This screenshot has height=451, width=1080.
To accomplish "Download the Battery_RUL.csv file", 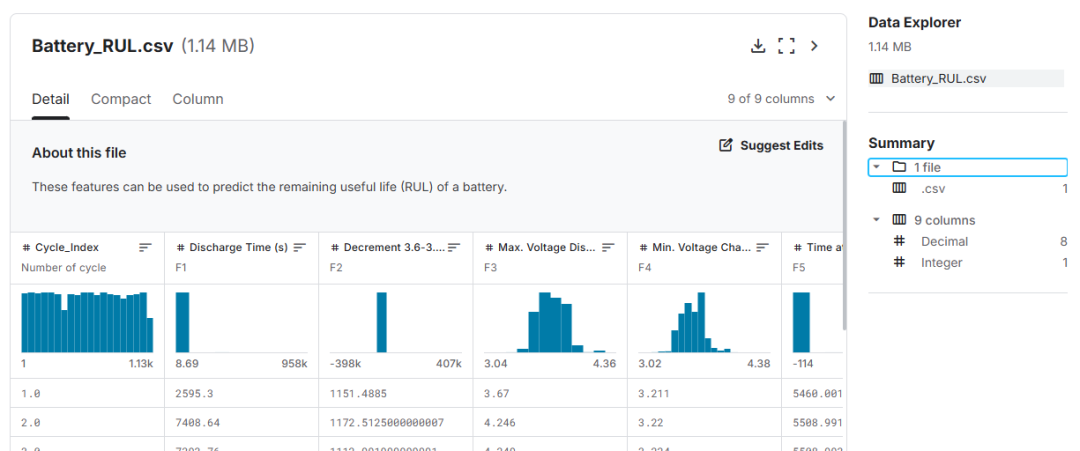I will (x=758, y=46).
